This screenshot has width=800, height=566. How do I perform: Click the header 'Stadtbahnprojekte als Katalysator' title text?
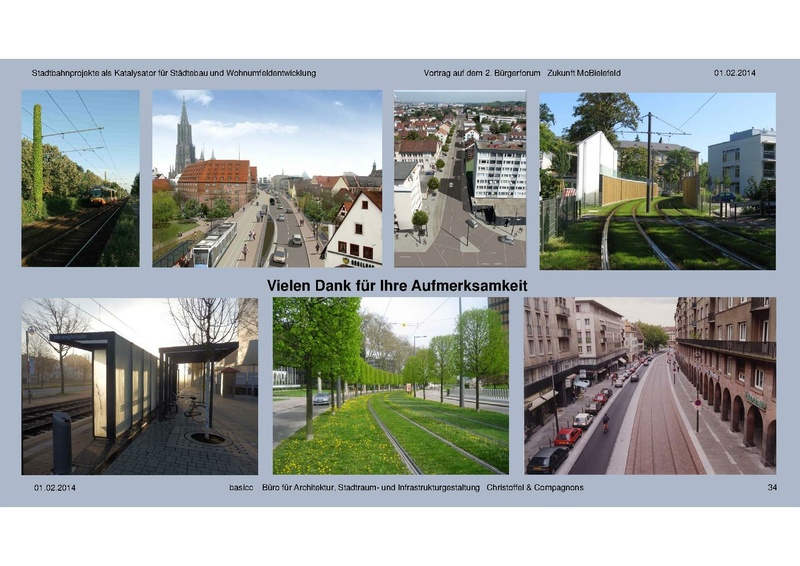(x=174, y=73)
